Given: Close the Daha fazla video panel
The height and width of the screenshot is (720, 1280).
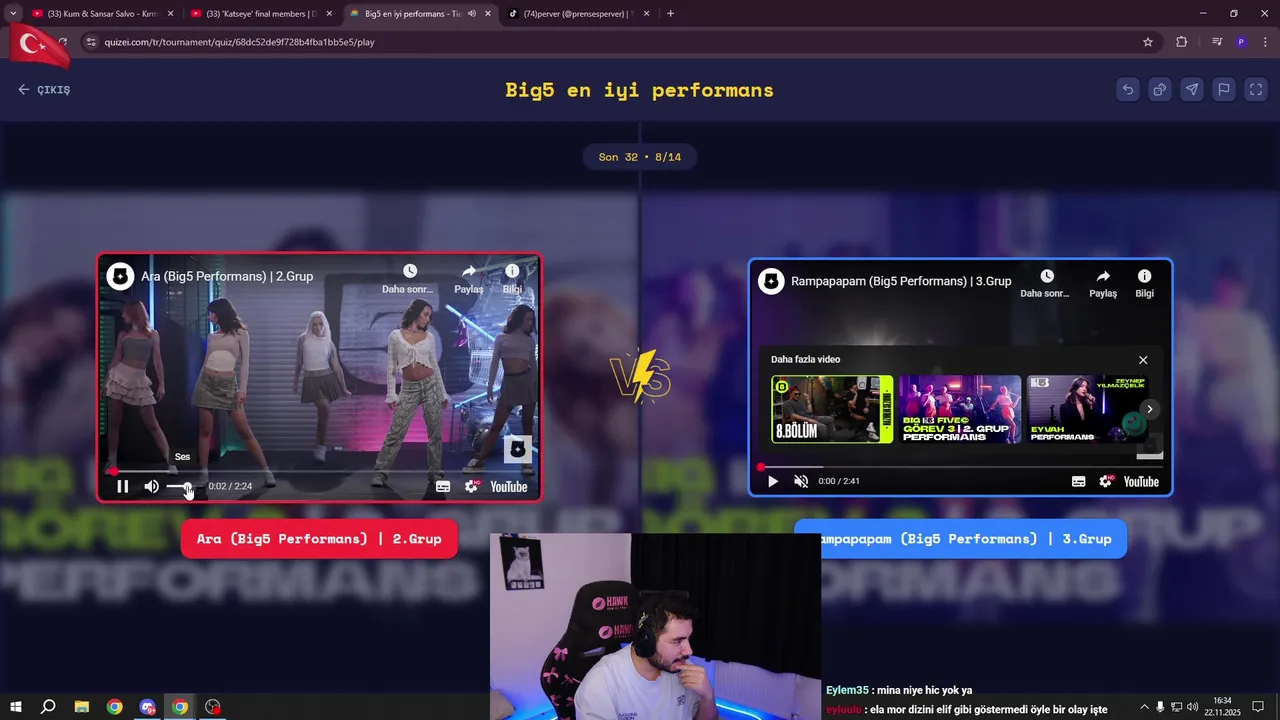Looking at the screenshot, I should click(1143, 360).
